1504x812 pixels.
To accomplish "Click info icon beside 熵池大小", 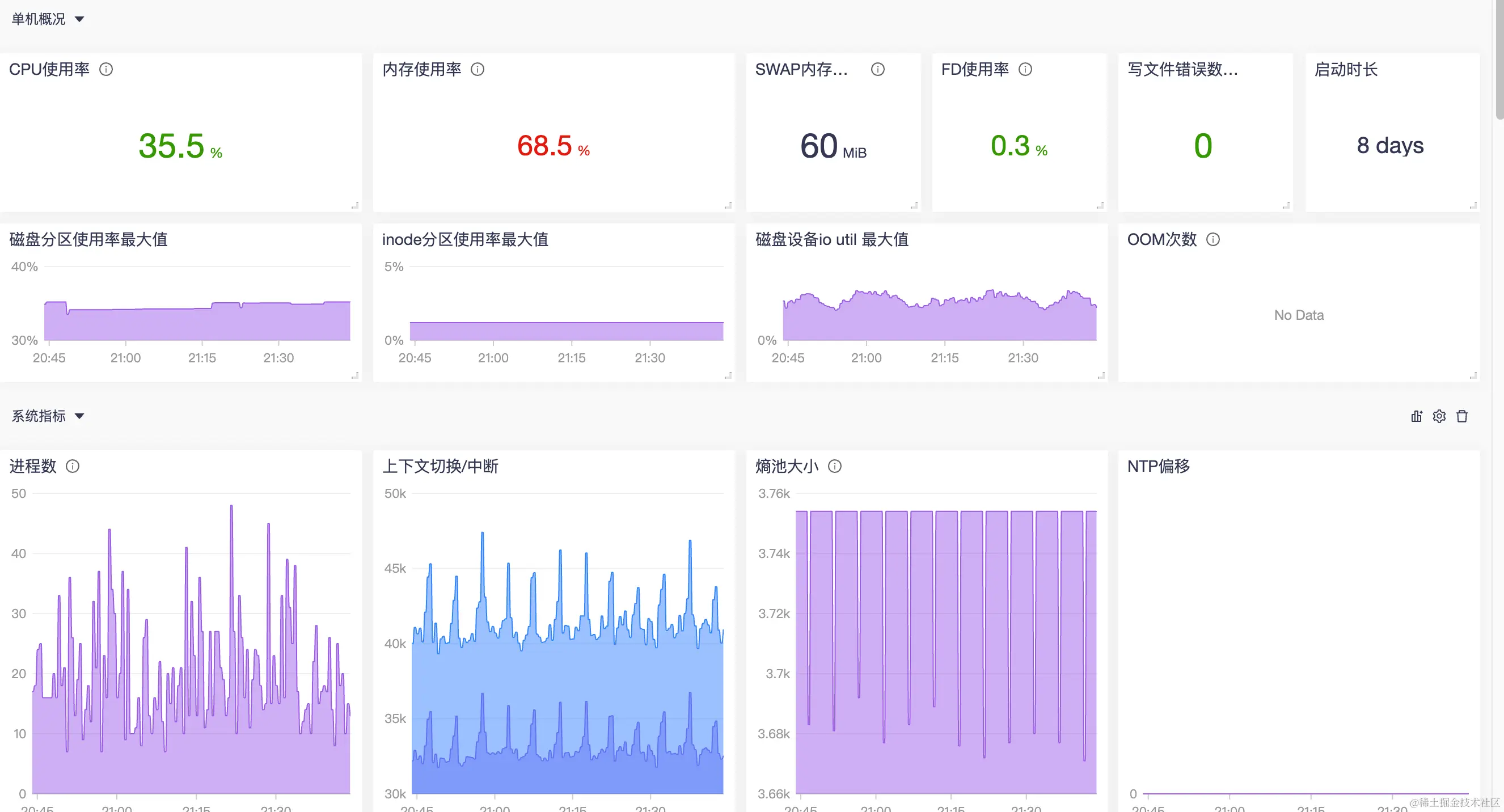I will 835,466.
